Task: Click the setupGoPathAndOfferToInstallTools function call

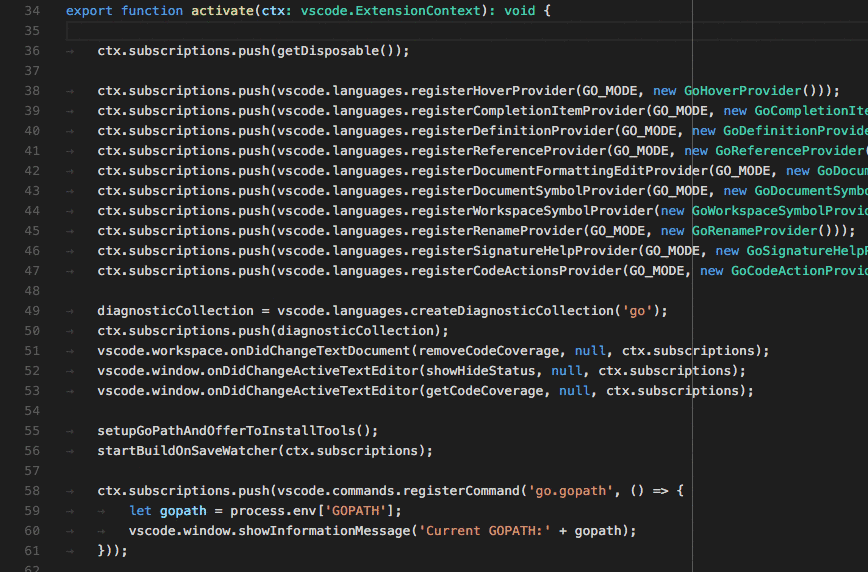Action: (x=226, y=431)
